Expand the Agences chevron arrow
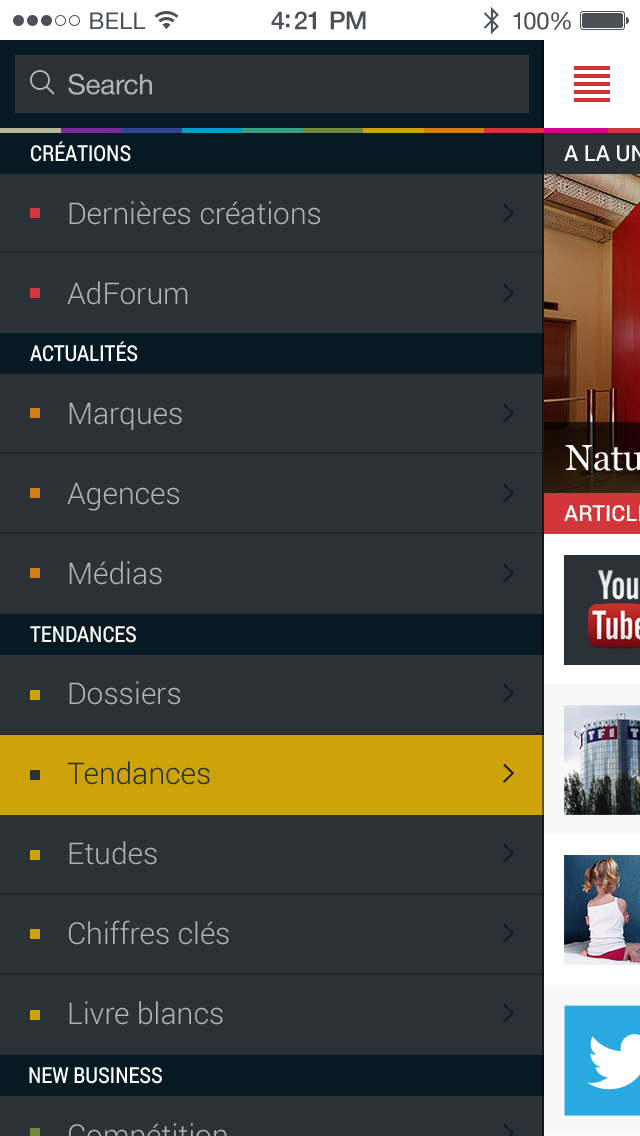This screenshot has width=640, height=1136. 508,493
